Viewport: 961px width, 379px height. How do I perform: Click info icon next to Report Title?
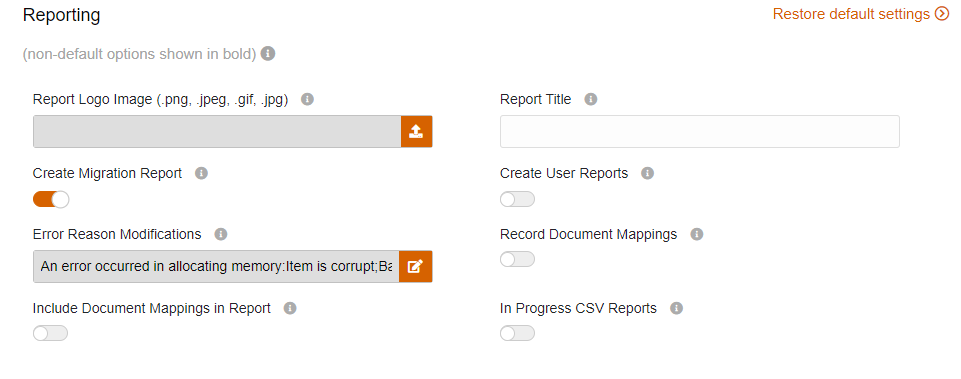591,99
